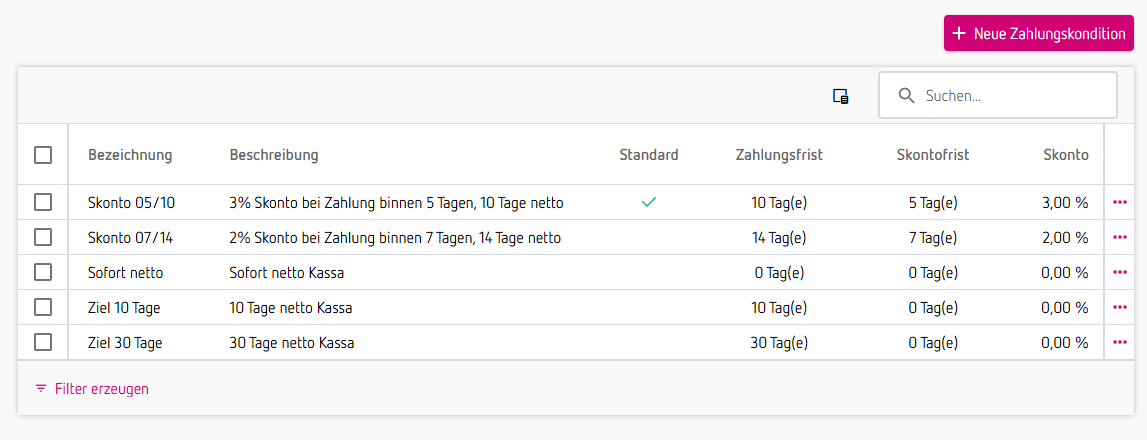Select the Ziel 30 Tage row checkbox

(43, 342)
